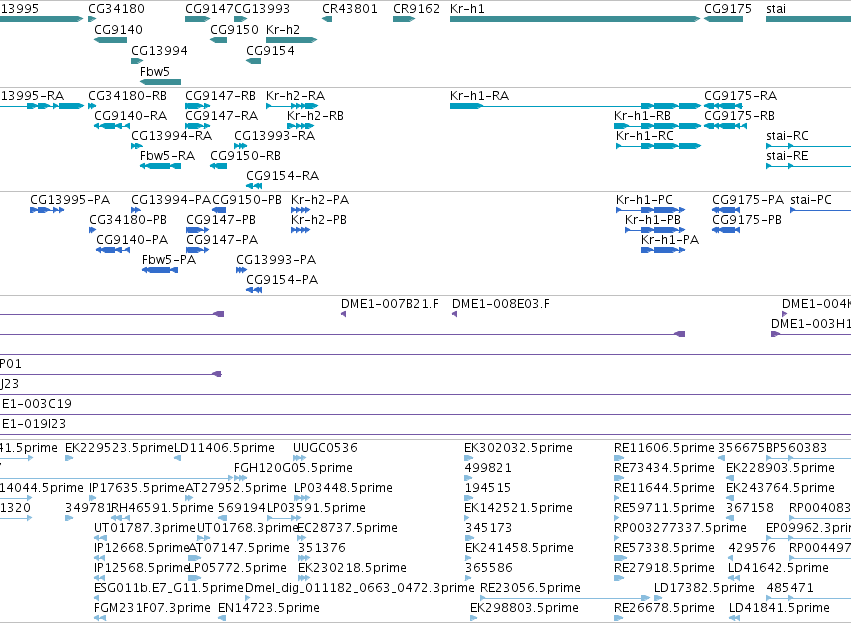Select the CG9140 gene label
851x623 pixels.
118,29
